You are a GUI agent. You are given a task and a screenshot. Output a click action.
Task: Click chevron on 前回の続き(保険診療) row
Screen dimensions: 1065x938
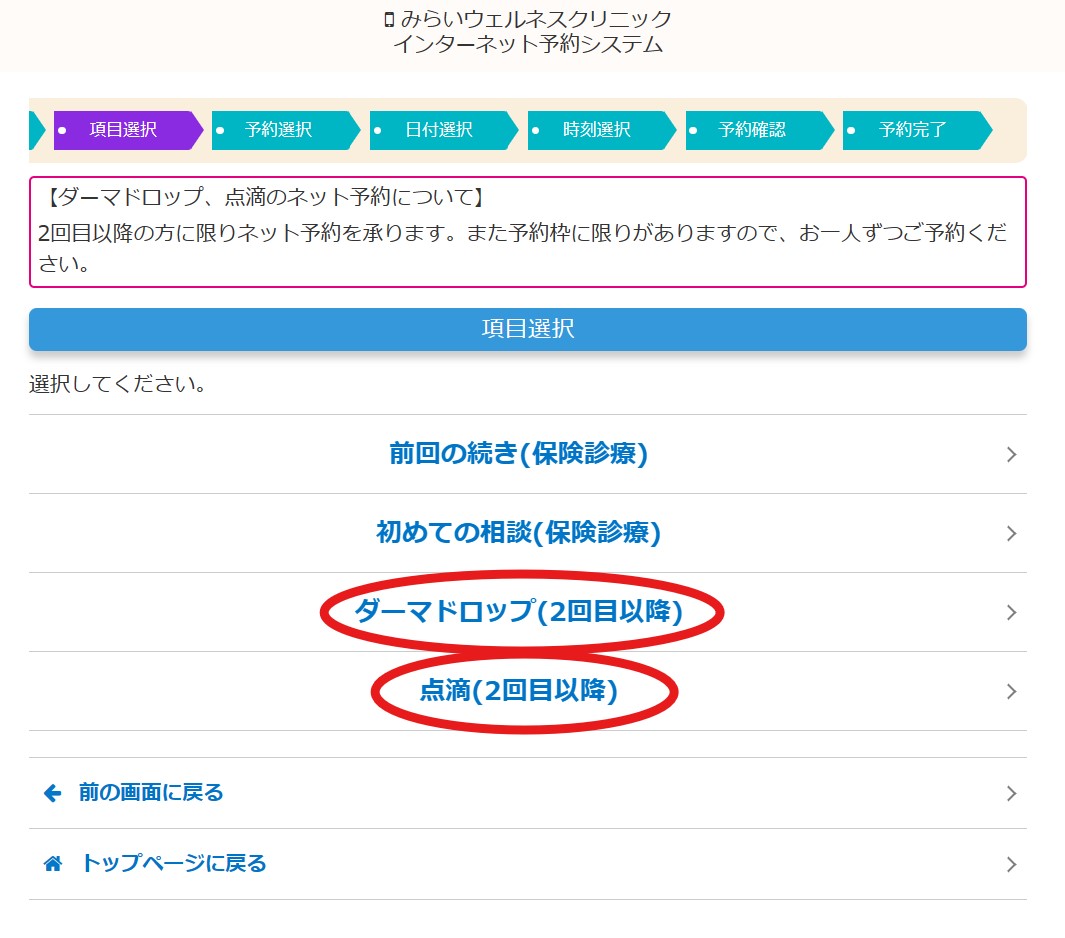1011,454
